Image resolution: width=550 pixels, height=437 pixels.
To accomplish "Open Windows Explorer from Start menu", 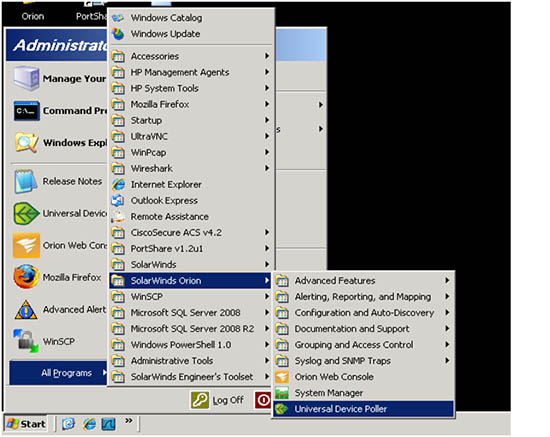I will pyautogui.click(x=60, y=143).
